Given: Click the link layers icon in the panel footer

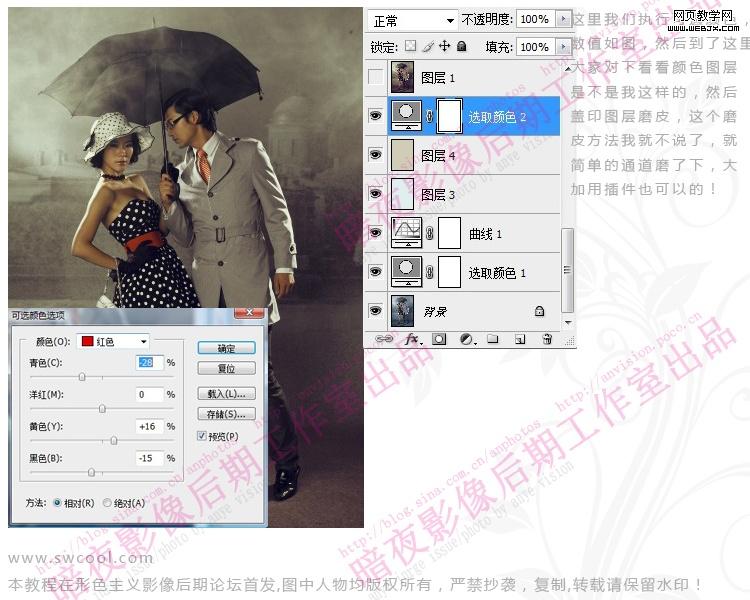Looking at the screenshot, I should click(x=384, y=339).
